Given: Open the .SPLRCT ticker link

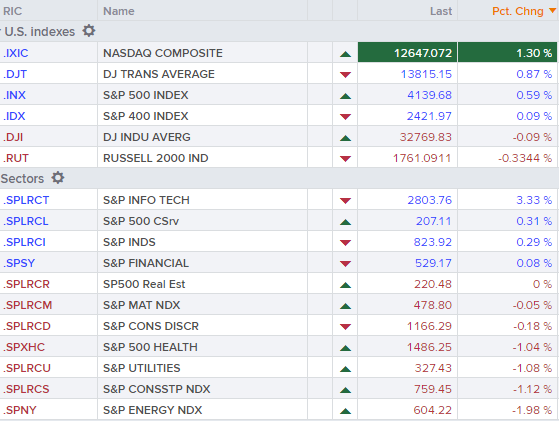Looking at the screenshot, I should click(x=26, y=200).
